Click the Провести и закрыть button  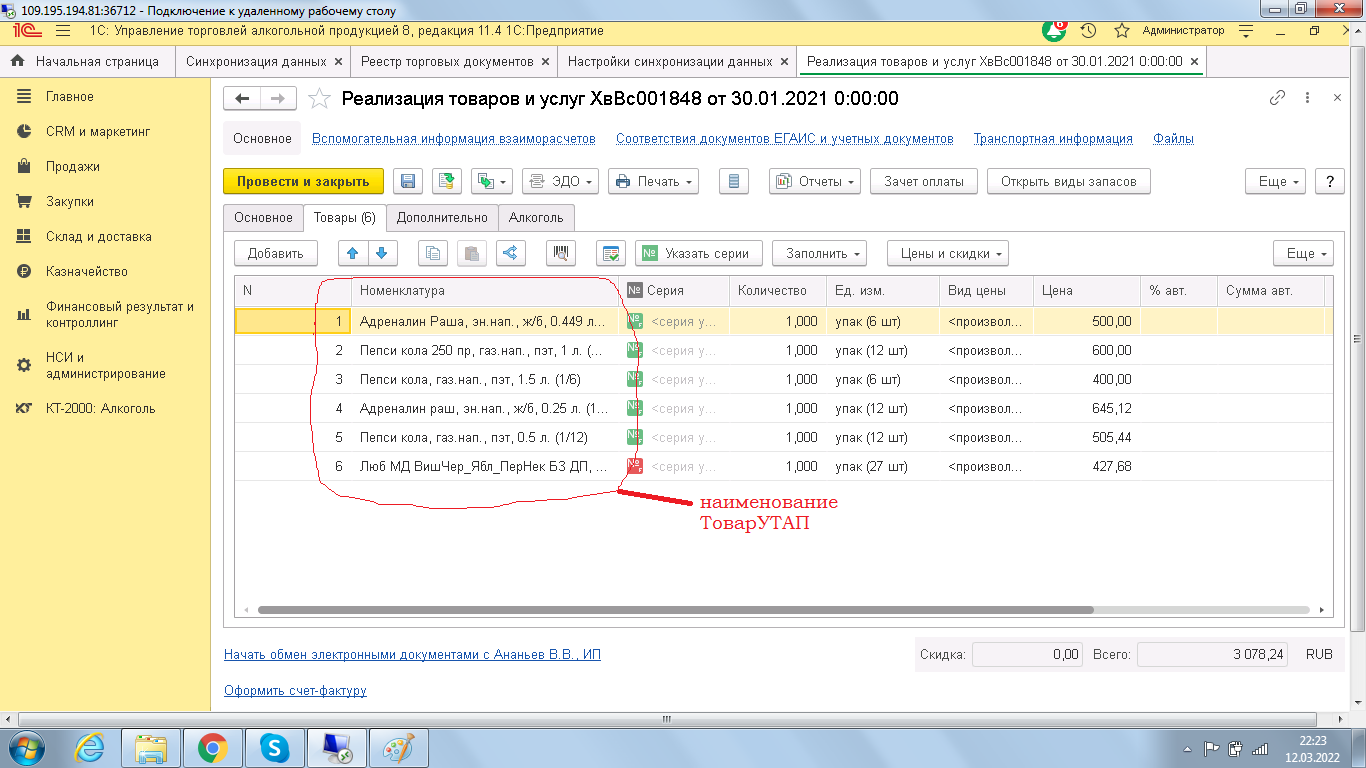[x=303, y=181]
